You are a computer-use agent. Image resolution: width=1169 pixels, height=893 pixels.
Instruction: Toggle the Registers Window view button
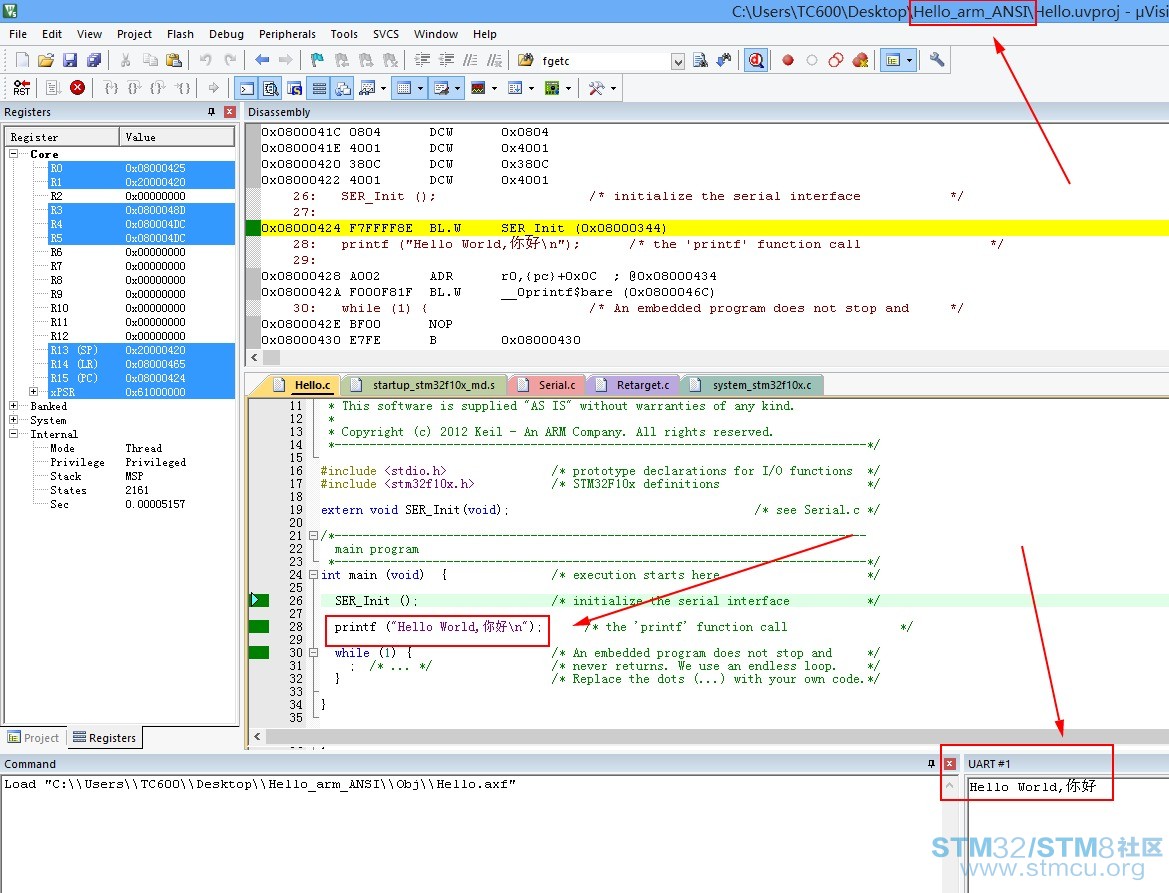(319, 88)
